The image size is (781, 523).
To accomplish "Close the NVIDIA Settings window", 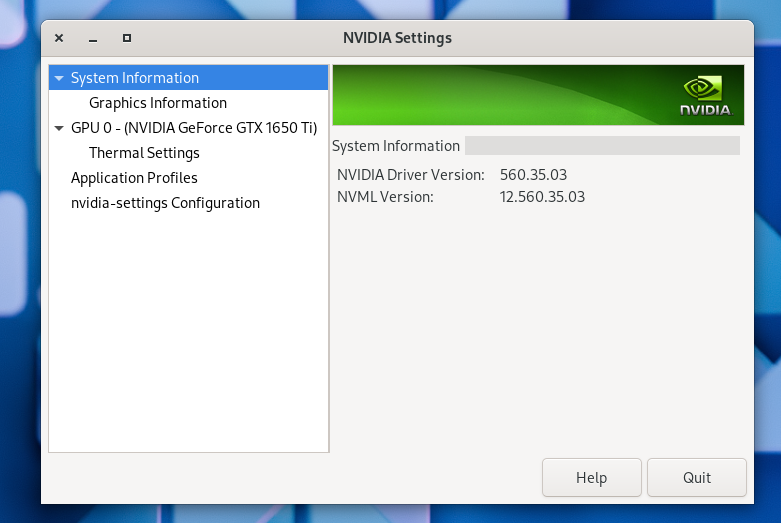I will [x=59, y=38].
